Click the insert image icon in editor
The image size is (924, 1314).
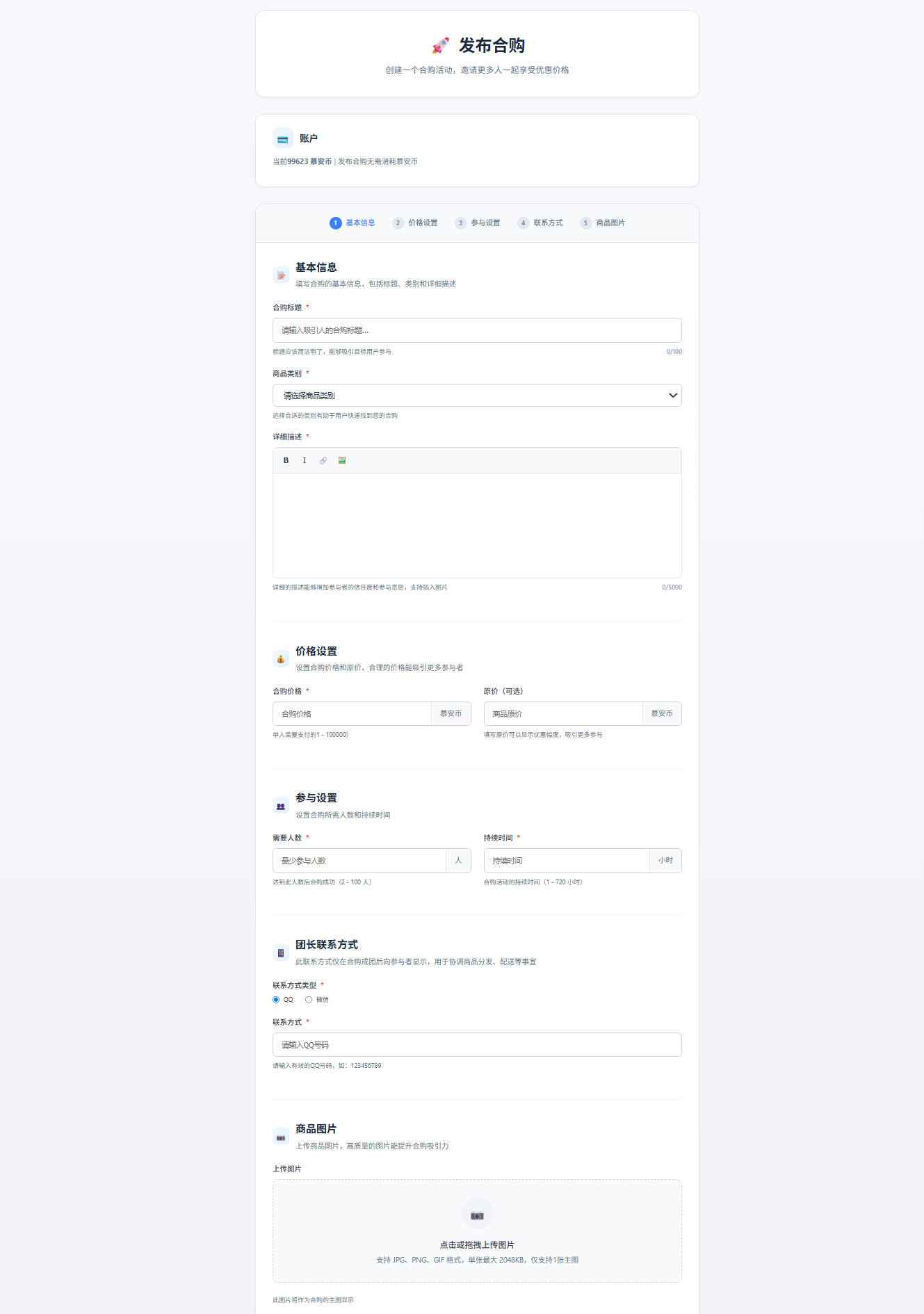click(x=342, y=460)
